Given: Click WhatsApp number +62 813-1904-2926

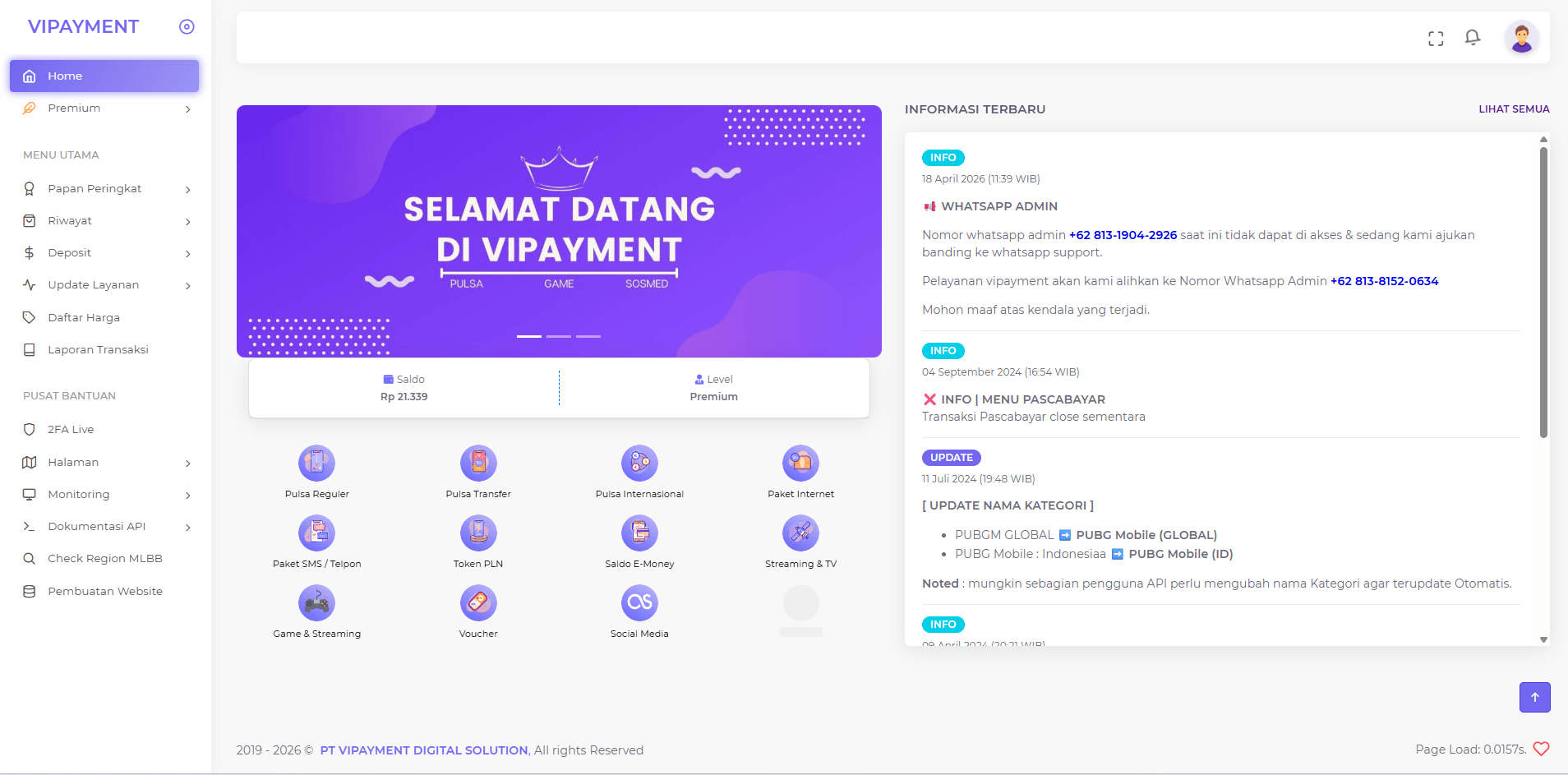Looking at the screenshot, I should (1123, 235).
